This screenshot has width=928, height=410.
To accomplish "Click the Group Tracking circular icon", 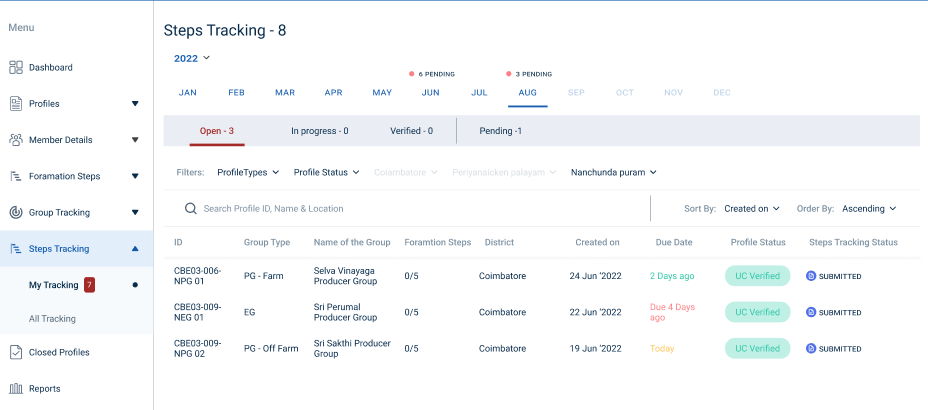I will click(x=16, y=213).
